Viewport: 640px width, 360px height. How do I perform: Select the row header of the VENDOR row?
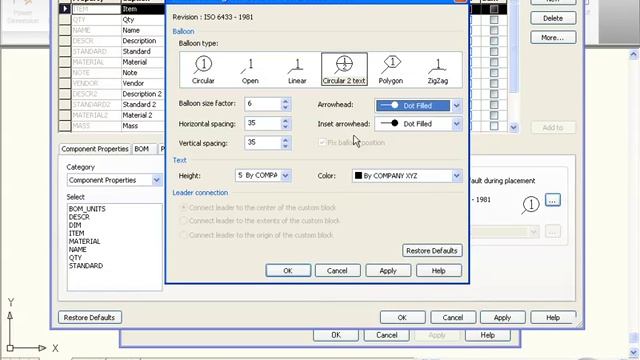coord(65,83)
